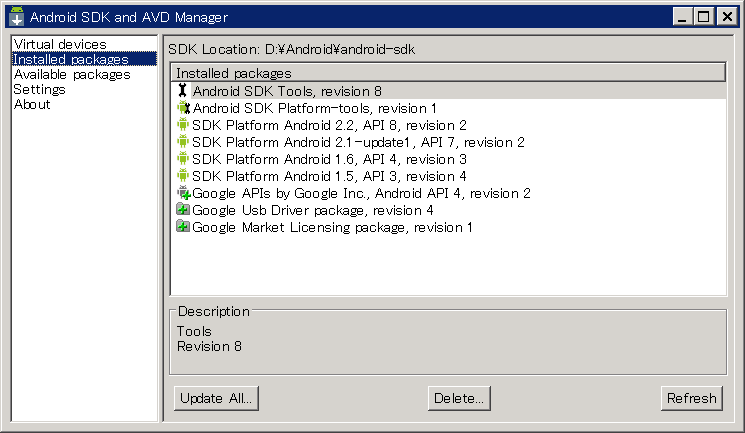Select 'Android SDK Tools, revision 8' row

449,91
